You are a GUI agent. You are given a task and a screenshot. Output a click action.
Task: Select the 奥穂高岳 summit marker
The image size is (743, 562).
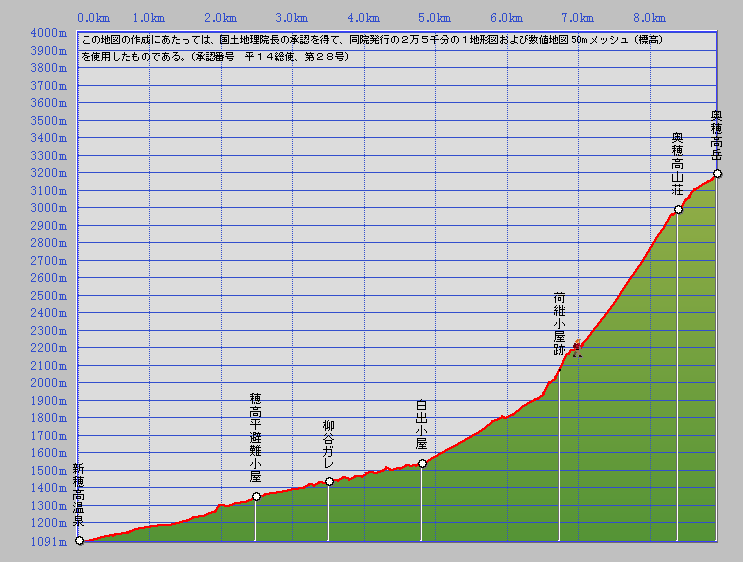coord(717,174)
